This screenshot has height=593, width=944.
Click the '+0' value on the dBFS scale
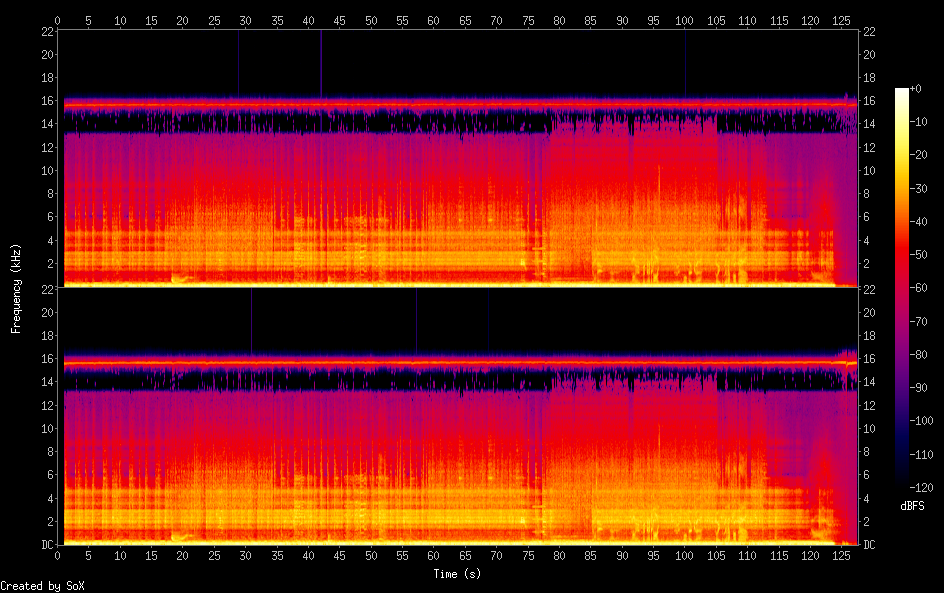[x=916, y=88]
